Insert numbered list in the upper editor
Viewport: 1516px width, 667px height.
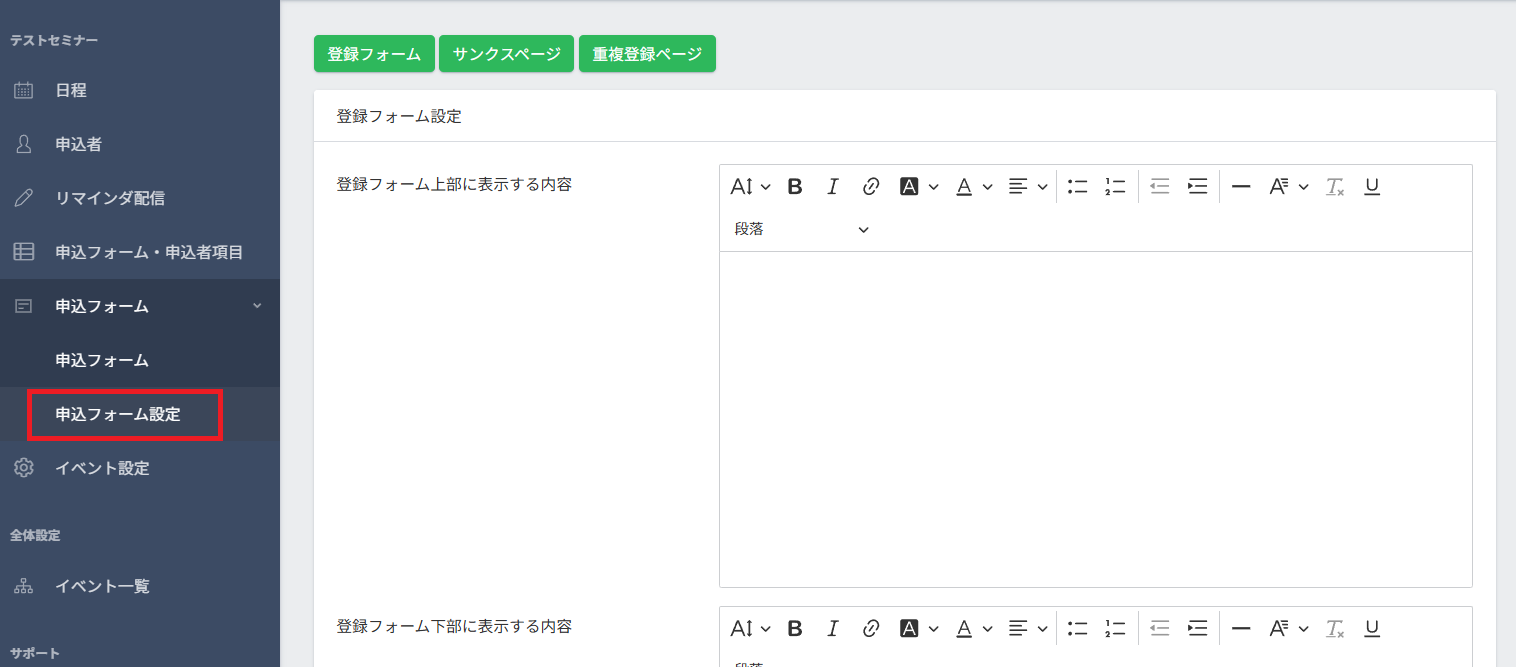click(1115, 186)
